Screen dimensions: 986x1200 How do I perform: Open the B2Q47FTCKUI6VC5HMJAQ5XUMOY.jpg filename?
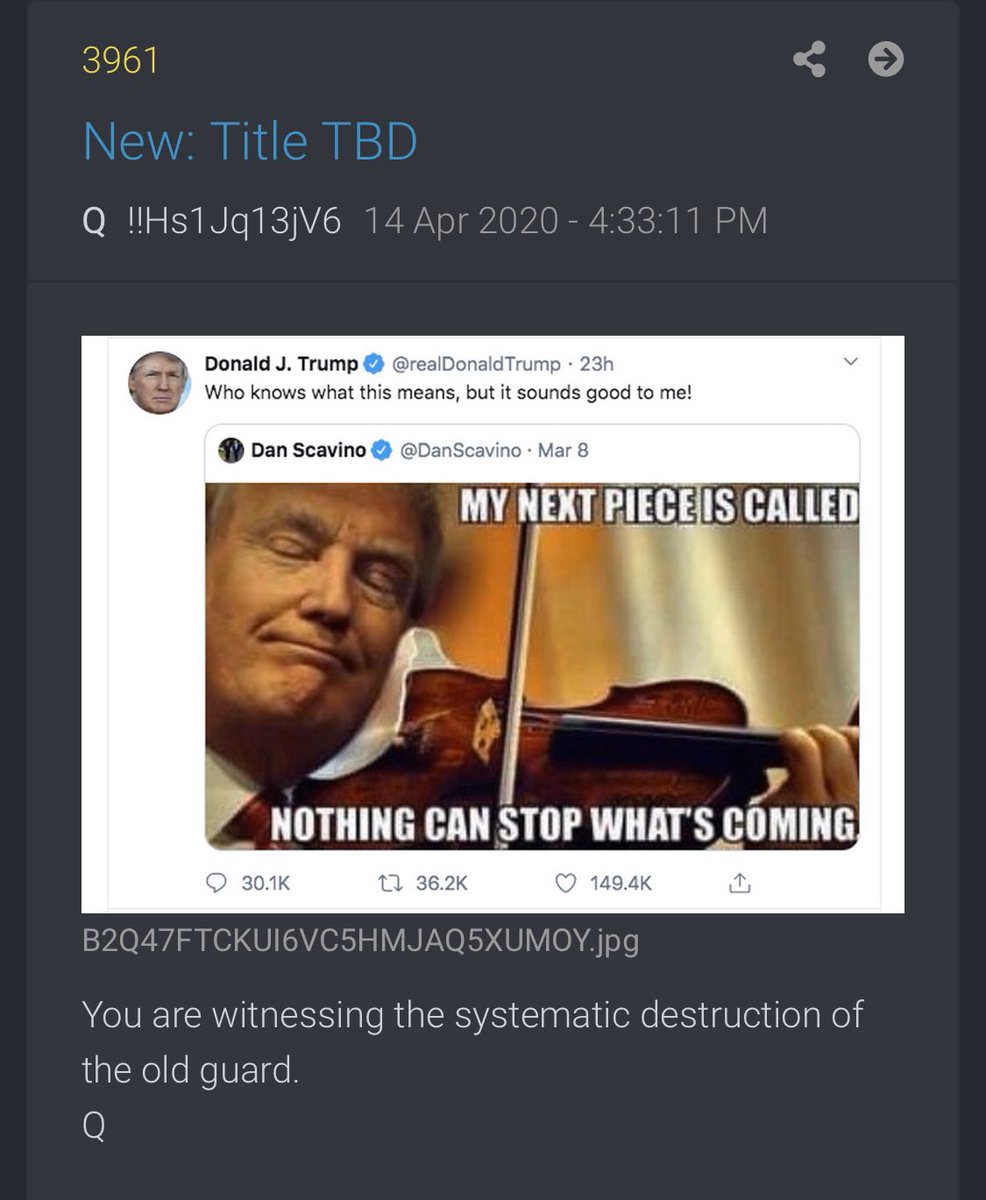pos(360,941)
